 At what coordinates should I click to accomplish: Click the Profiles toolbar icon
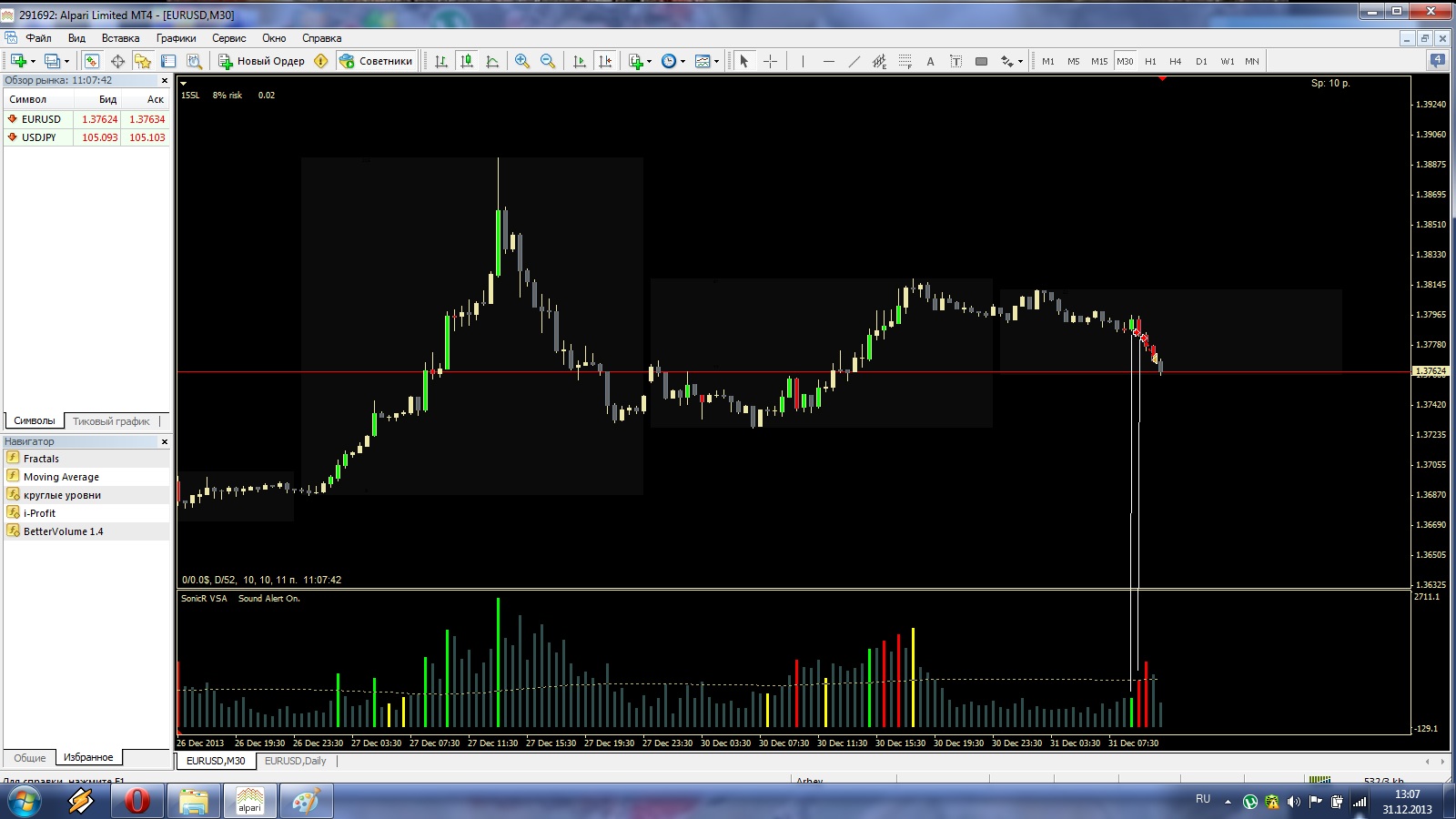[x=52, y=61]
